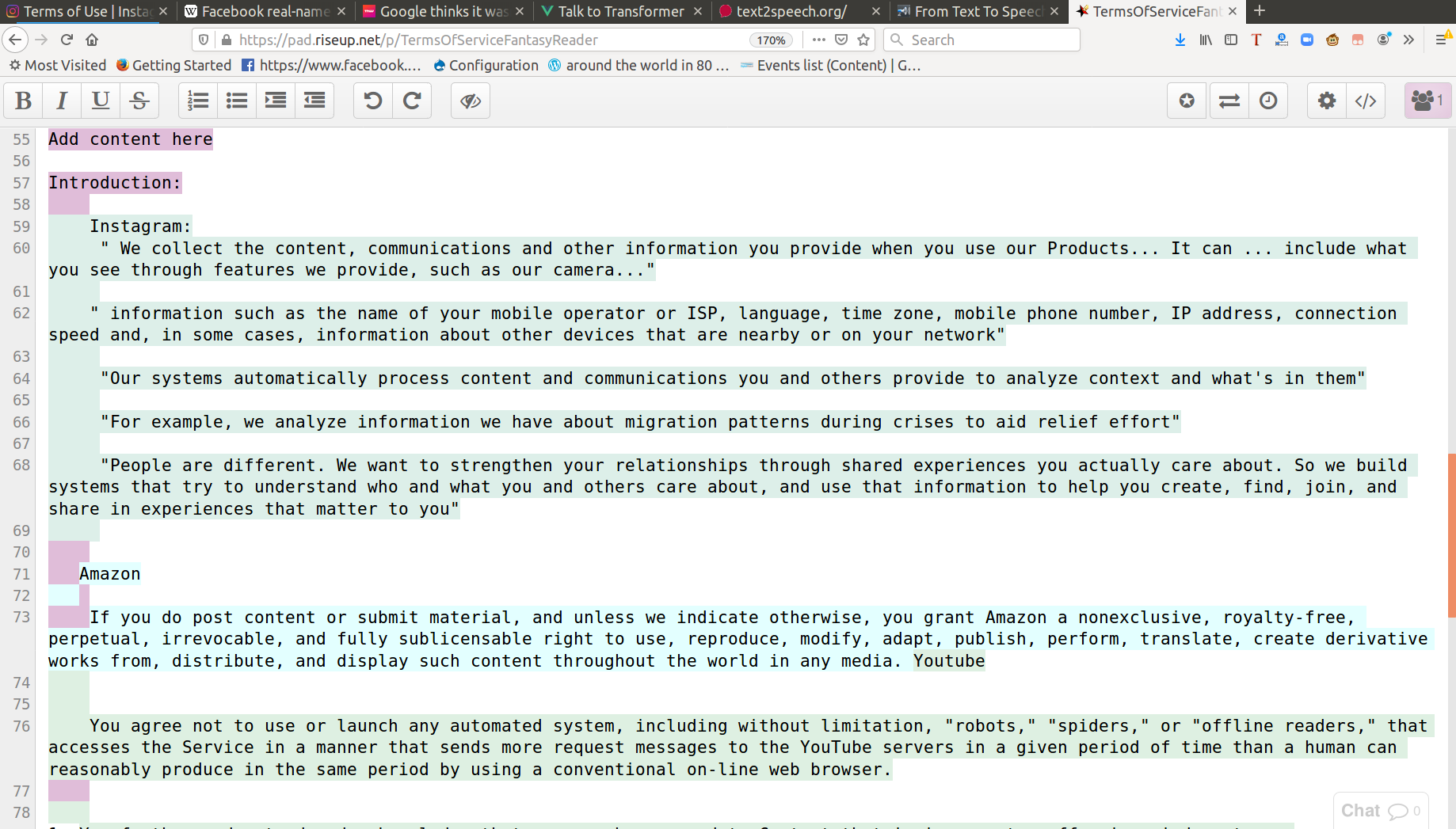Image resolution: width=1456 pixels, height=829 pixels.
Task: Open Most Visited bookmarks folder
Action: pyautogui.click(x=58, y=66)
